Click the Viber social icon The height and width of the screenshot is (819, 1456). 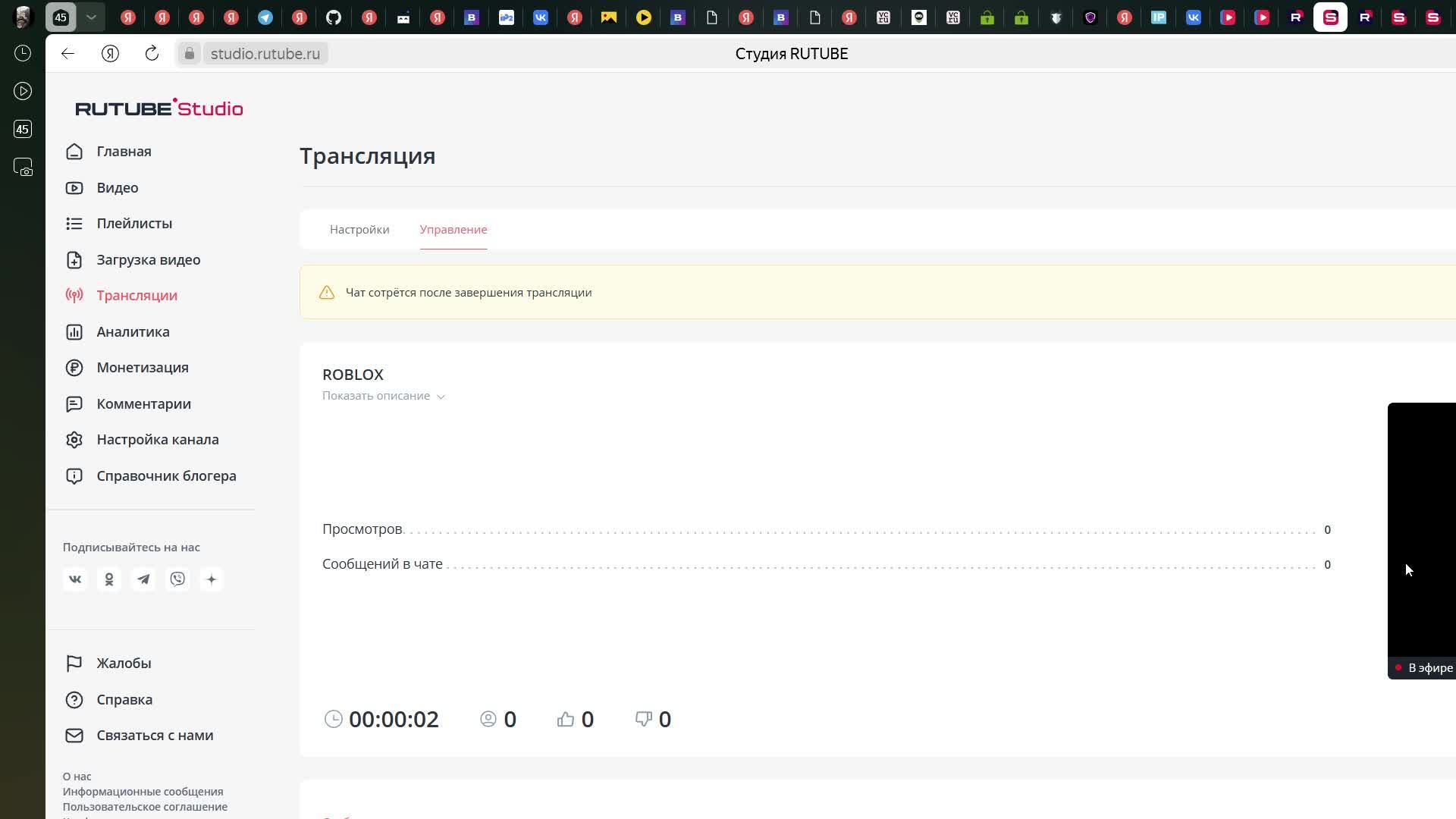pos(177,579)
